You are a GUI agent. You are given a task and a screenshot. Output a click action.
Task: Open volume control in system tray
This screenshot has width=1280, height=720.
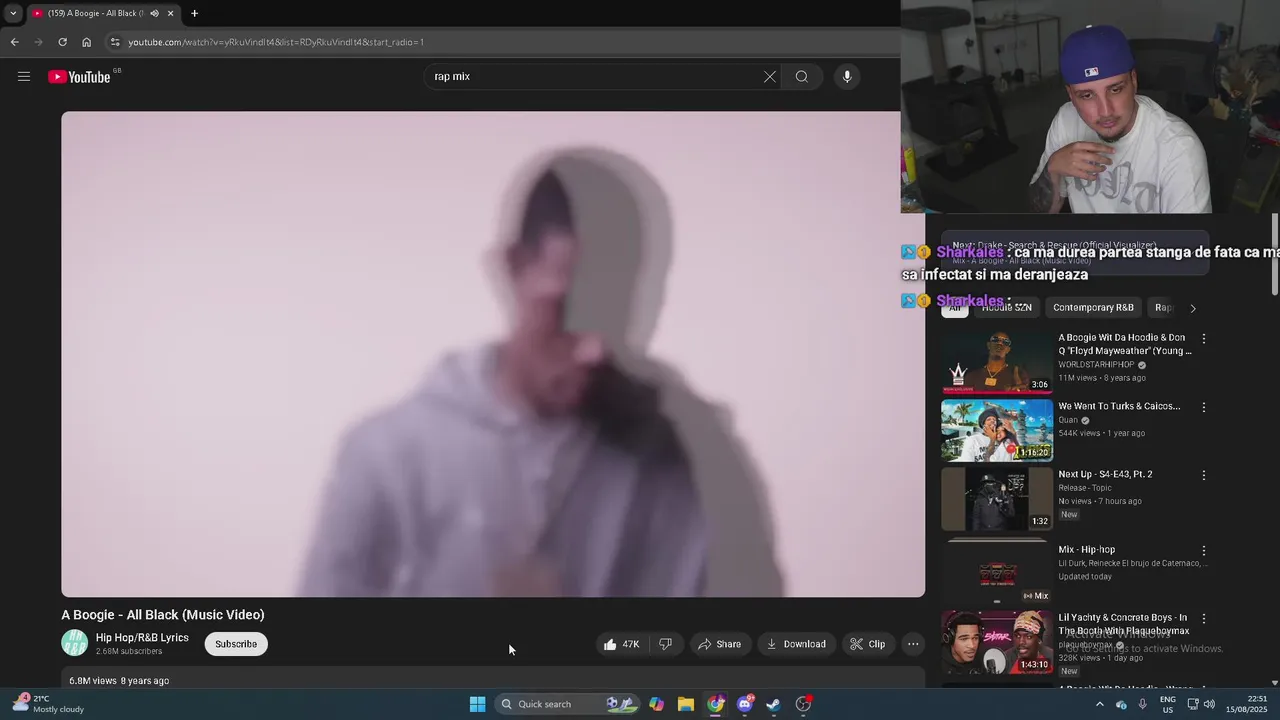coord(1209,704)
